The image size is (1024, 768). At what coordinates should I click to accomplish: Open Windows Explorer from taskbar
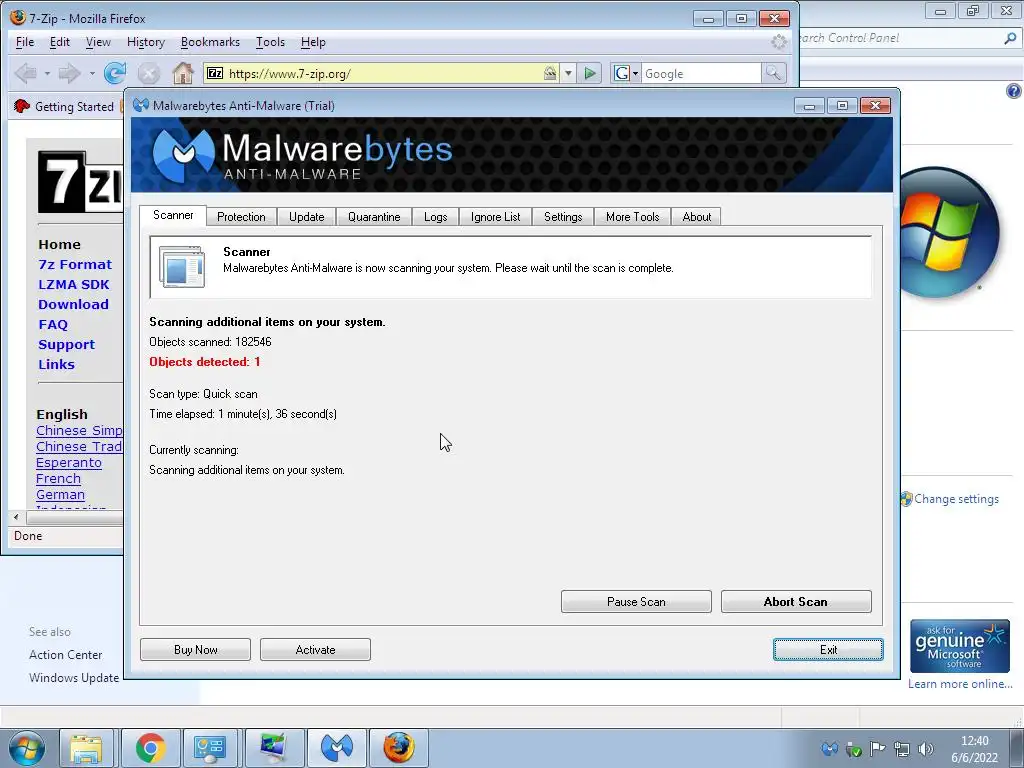pyautogui.click(x=86, y=748)
